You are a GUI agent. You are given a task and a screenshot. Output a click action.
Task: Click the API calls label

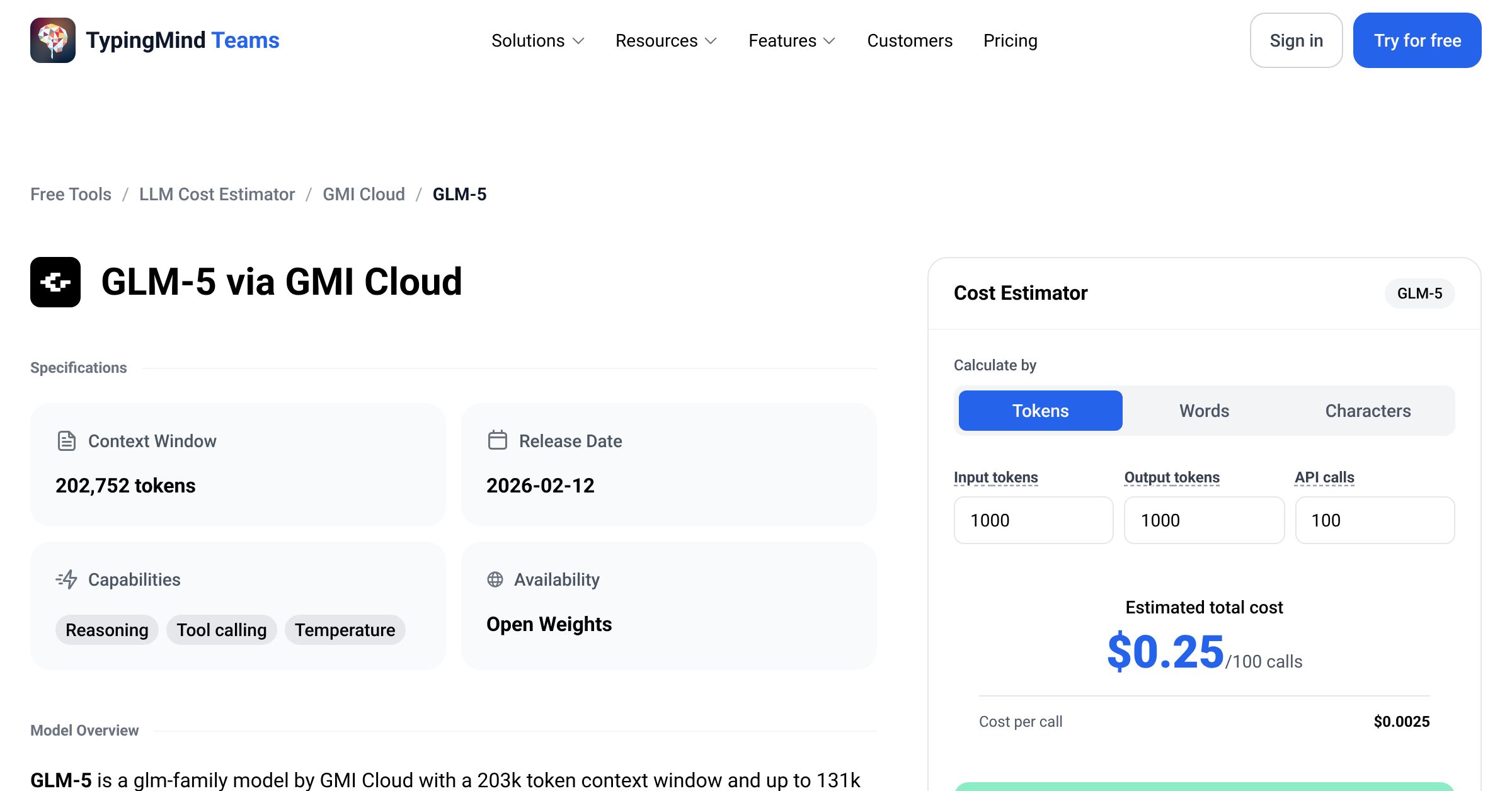[x=1325, y=477]
